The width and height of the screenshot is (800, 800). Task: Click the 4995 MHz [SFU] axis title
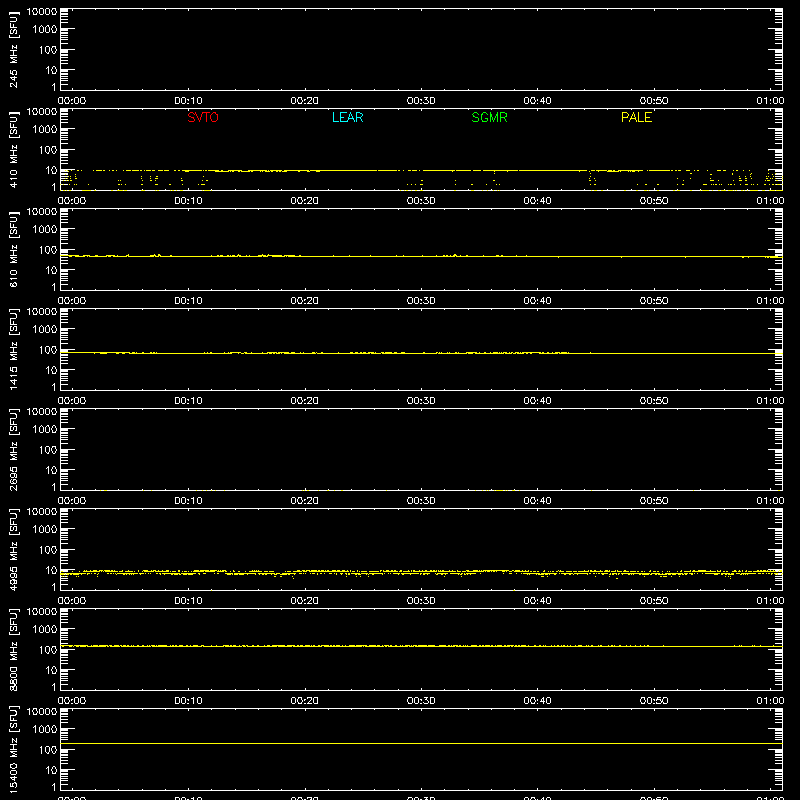tap(13, 549)
